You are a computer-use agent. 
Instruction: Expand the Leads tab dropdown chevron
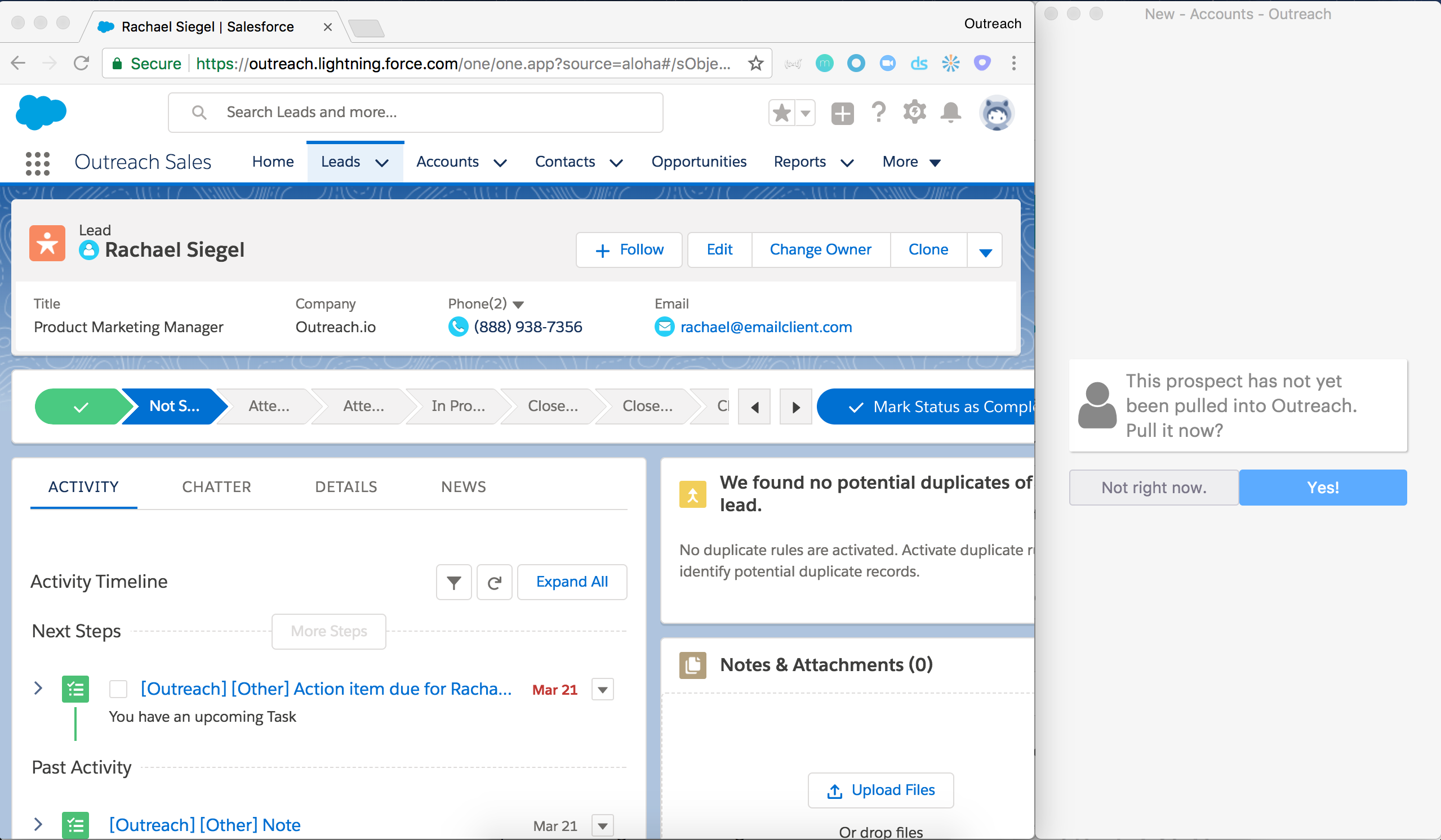click(382, 163)
